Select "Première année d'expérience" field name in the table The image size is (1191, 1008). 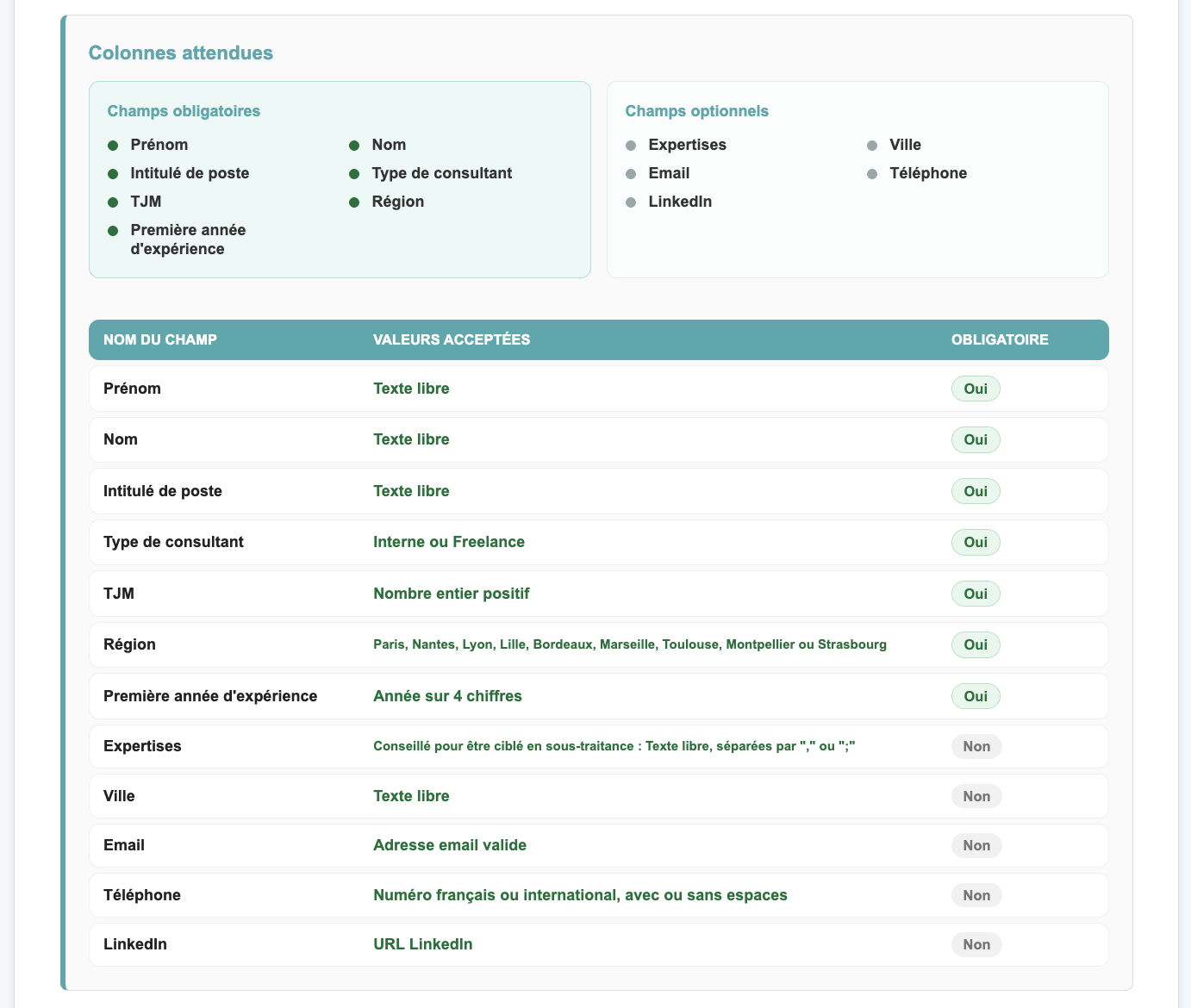click(x=210, y=696)
